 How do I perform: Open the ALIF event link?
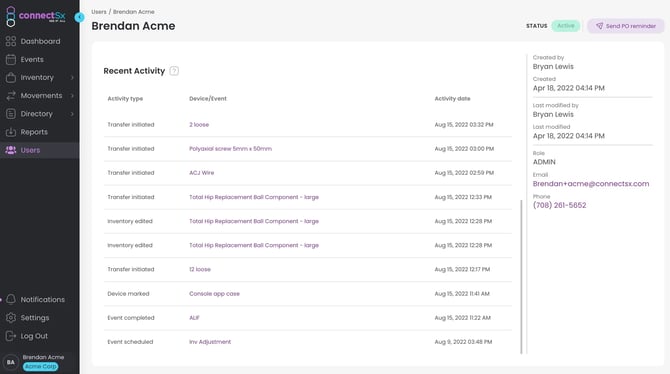pyautogui.click(x=194, y=318)
